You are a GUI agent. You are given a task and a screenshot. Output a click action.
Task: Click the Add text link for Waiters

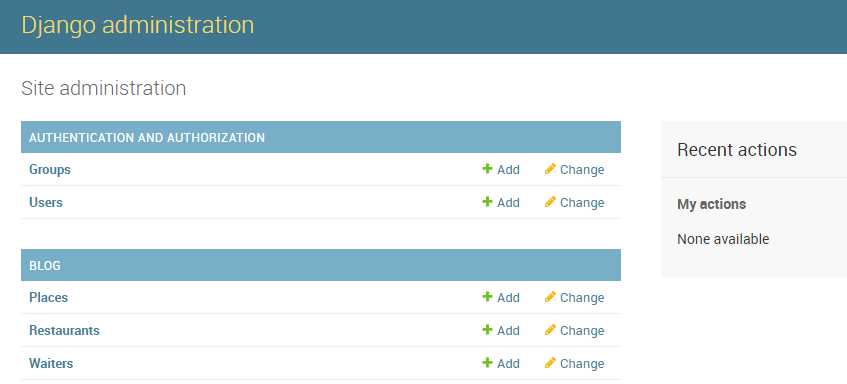tap(508, 363)
